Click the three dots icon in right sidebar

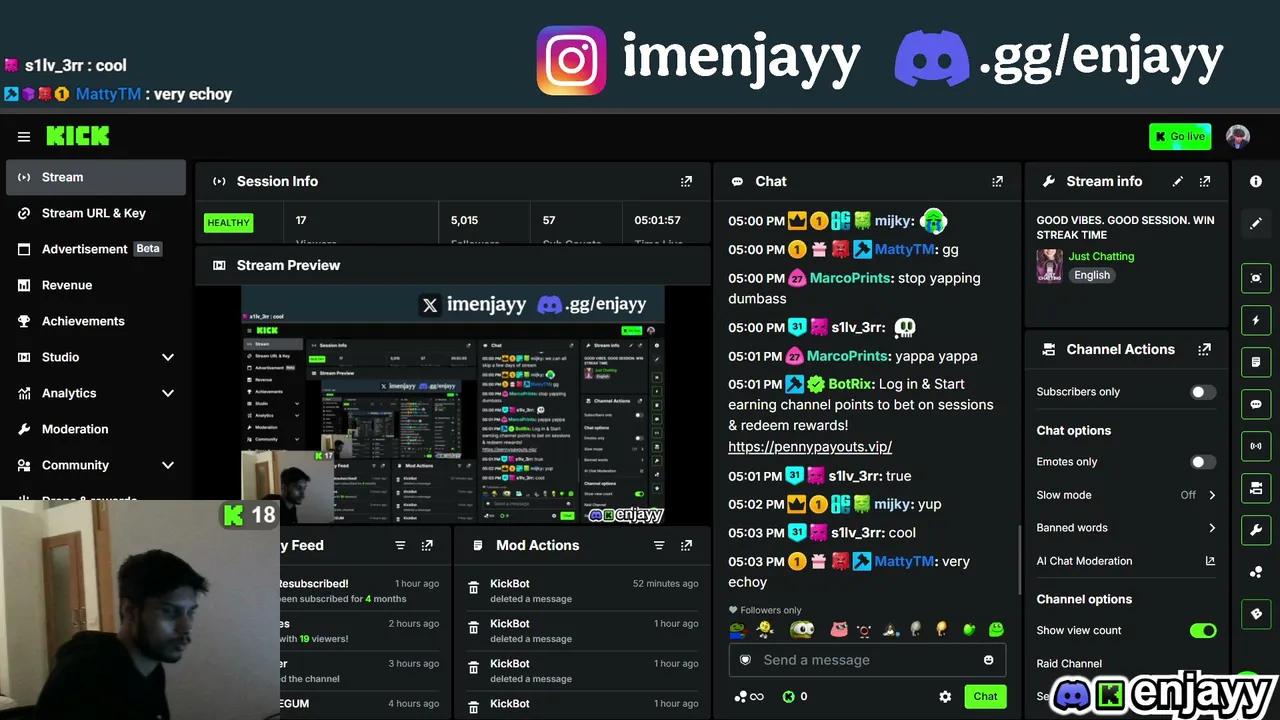(1256, 572)
